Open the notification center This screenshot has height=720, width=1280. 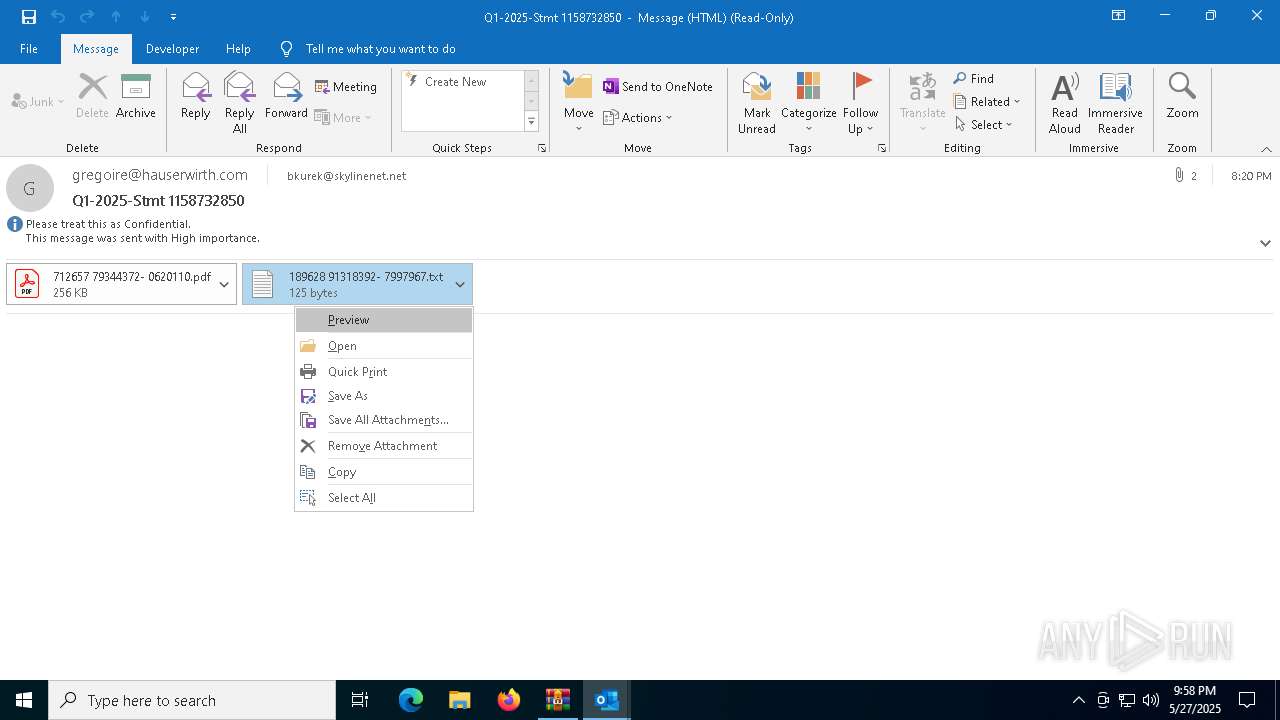1247,700
